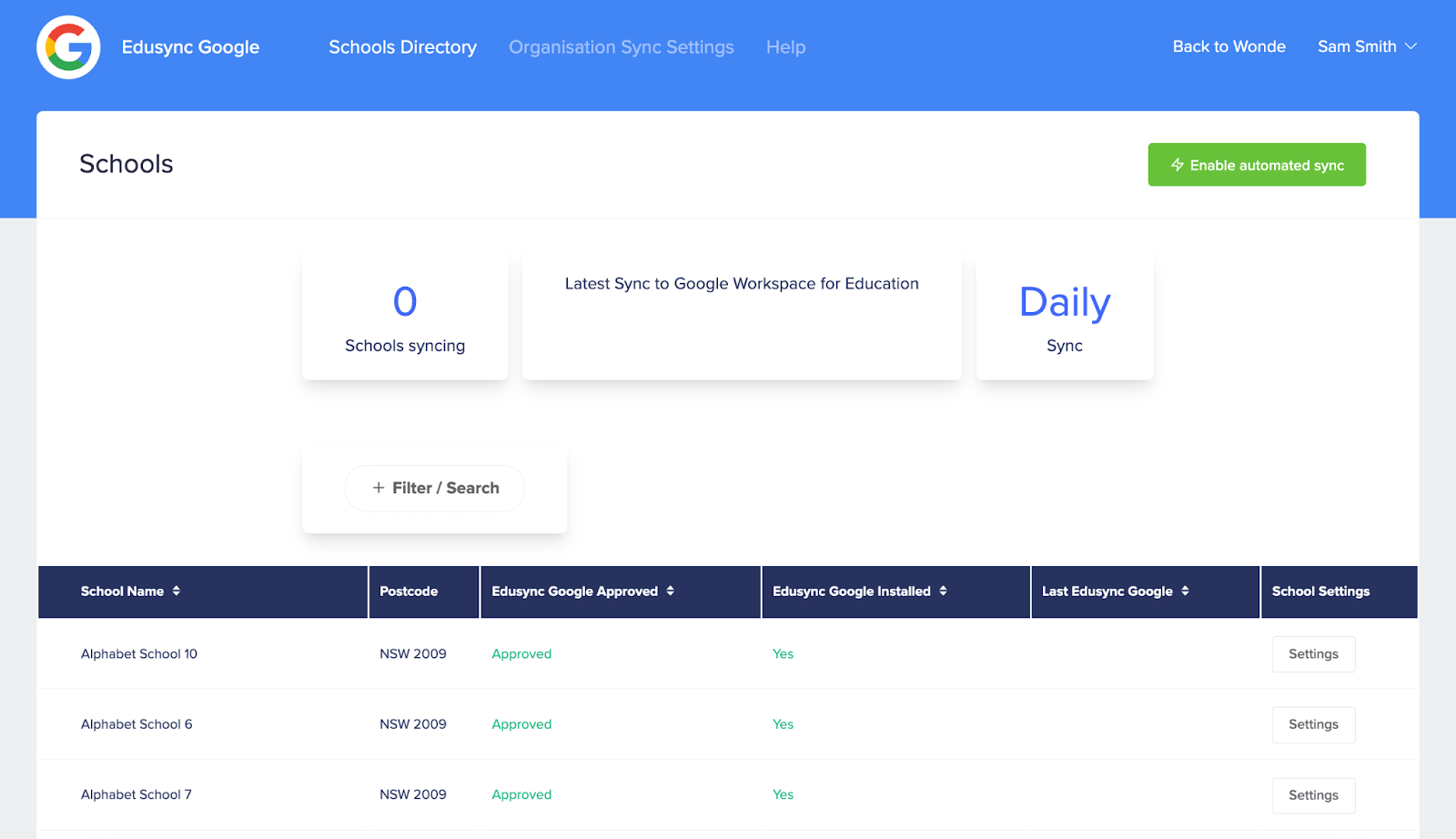This screenshot has height=839, width=1456.
Task: Click Yes installed value for Alphabet School 7
Action: click(783, 794)
